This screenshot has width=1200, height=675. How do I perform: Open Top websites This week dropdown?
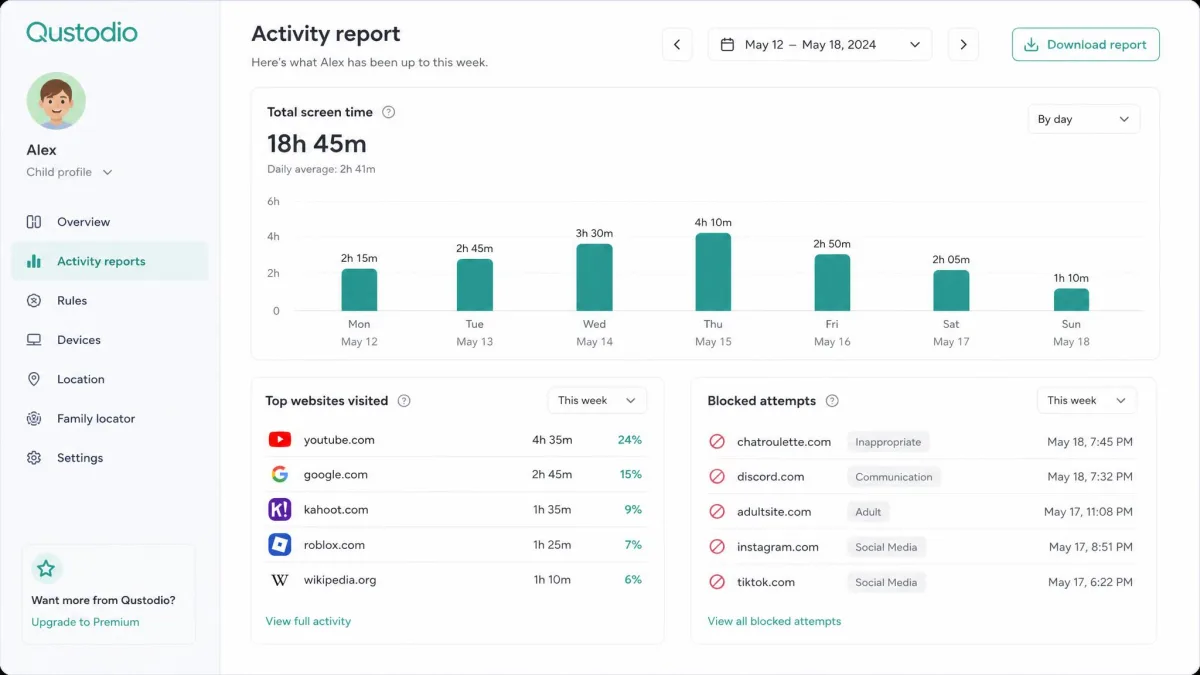pyautogui.click(x=597, y=400)
